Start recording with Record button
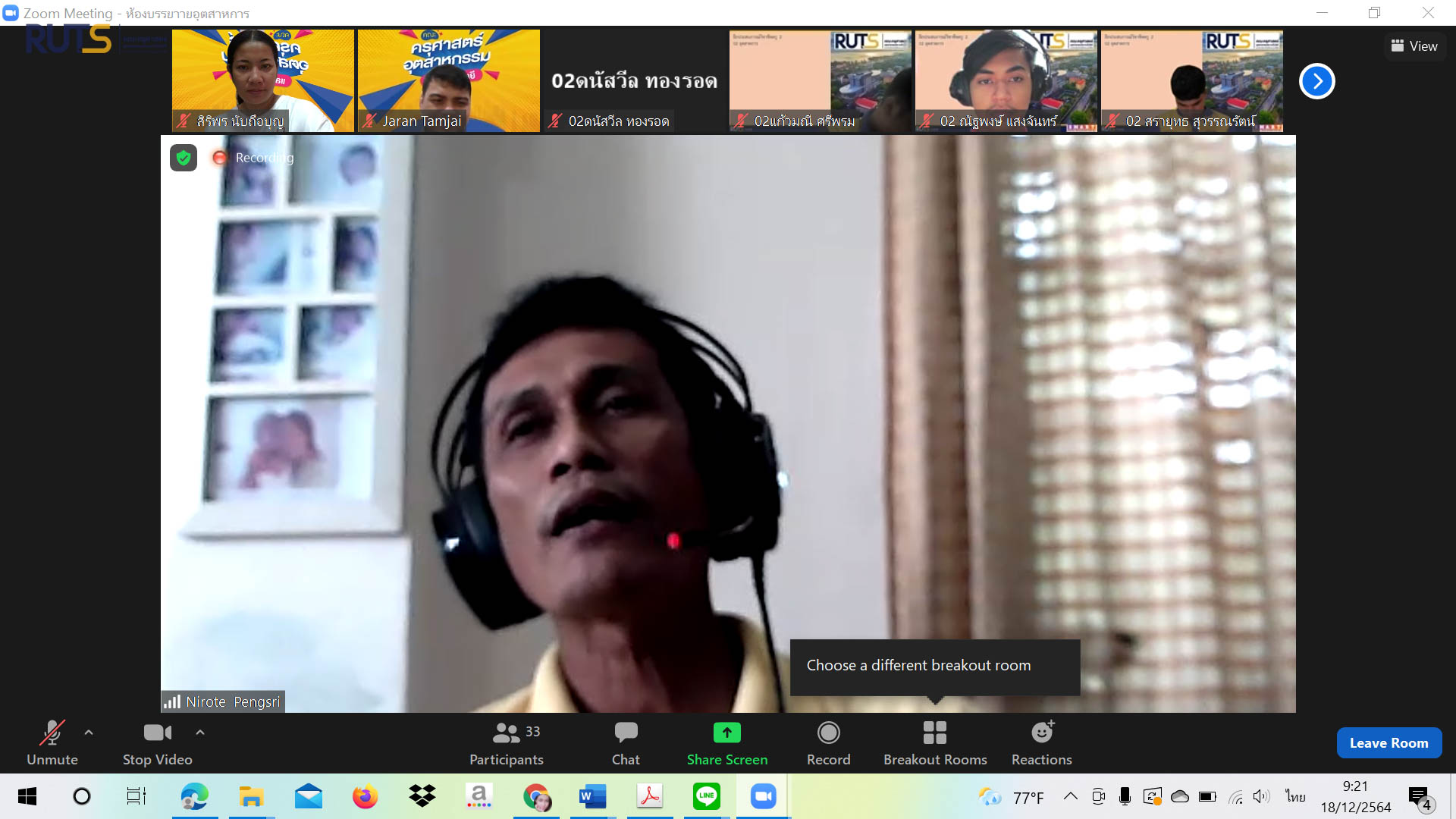Viewport: 1456px width, 819px height. (x=828, y=743)
